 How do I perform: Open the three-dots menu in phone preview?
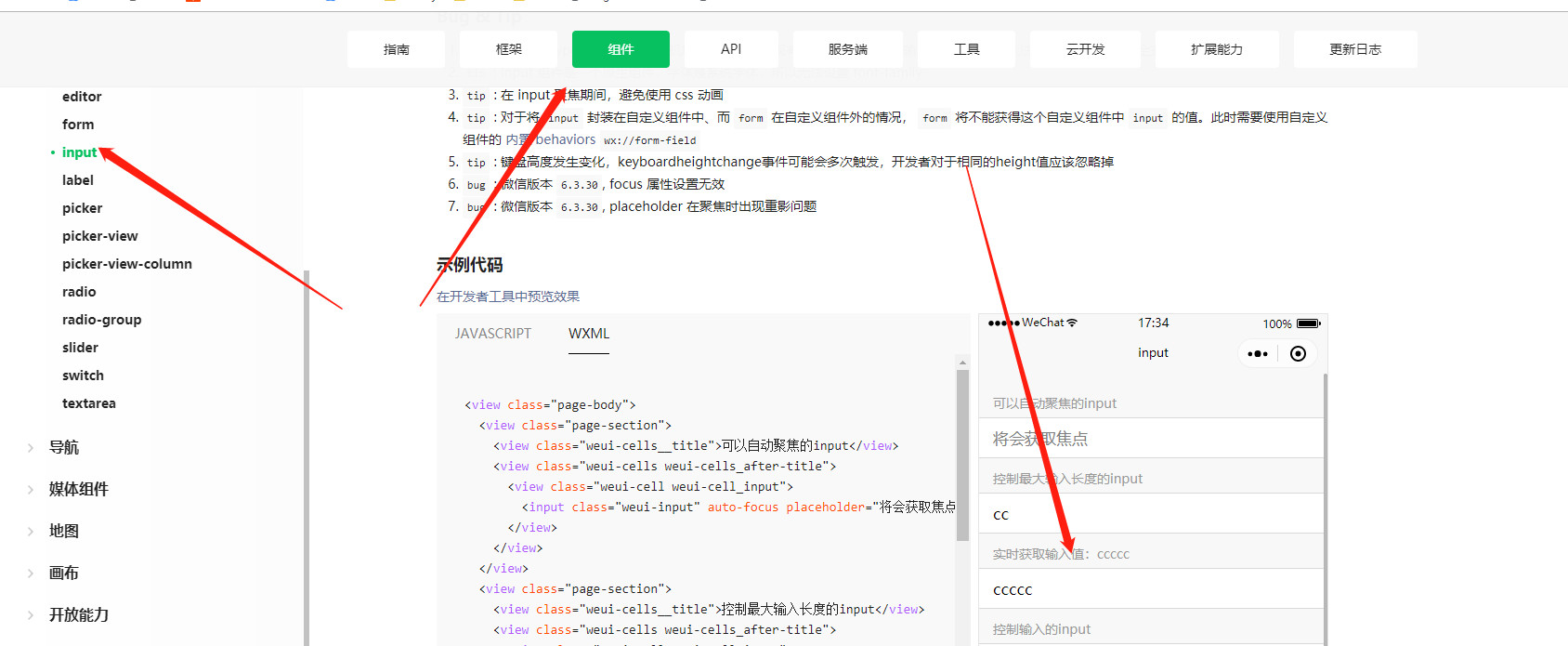(x=1258, y=353)
